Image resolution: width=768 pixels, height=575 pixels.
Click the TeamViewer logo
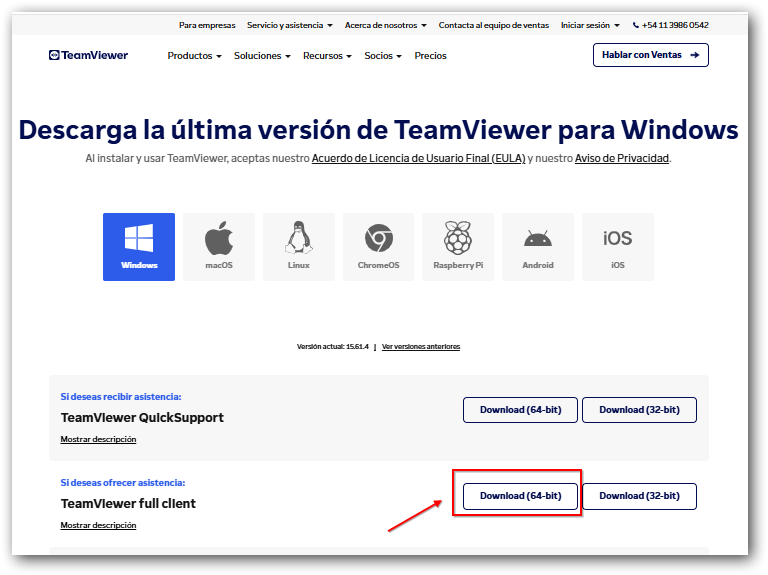89,55
